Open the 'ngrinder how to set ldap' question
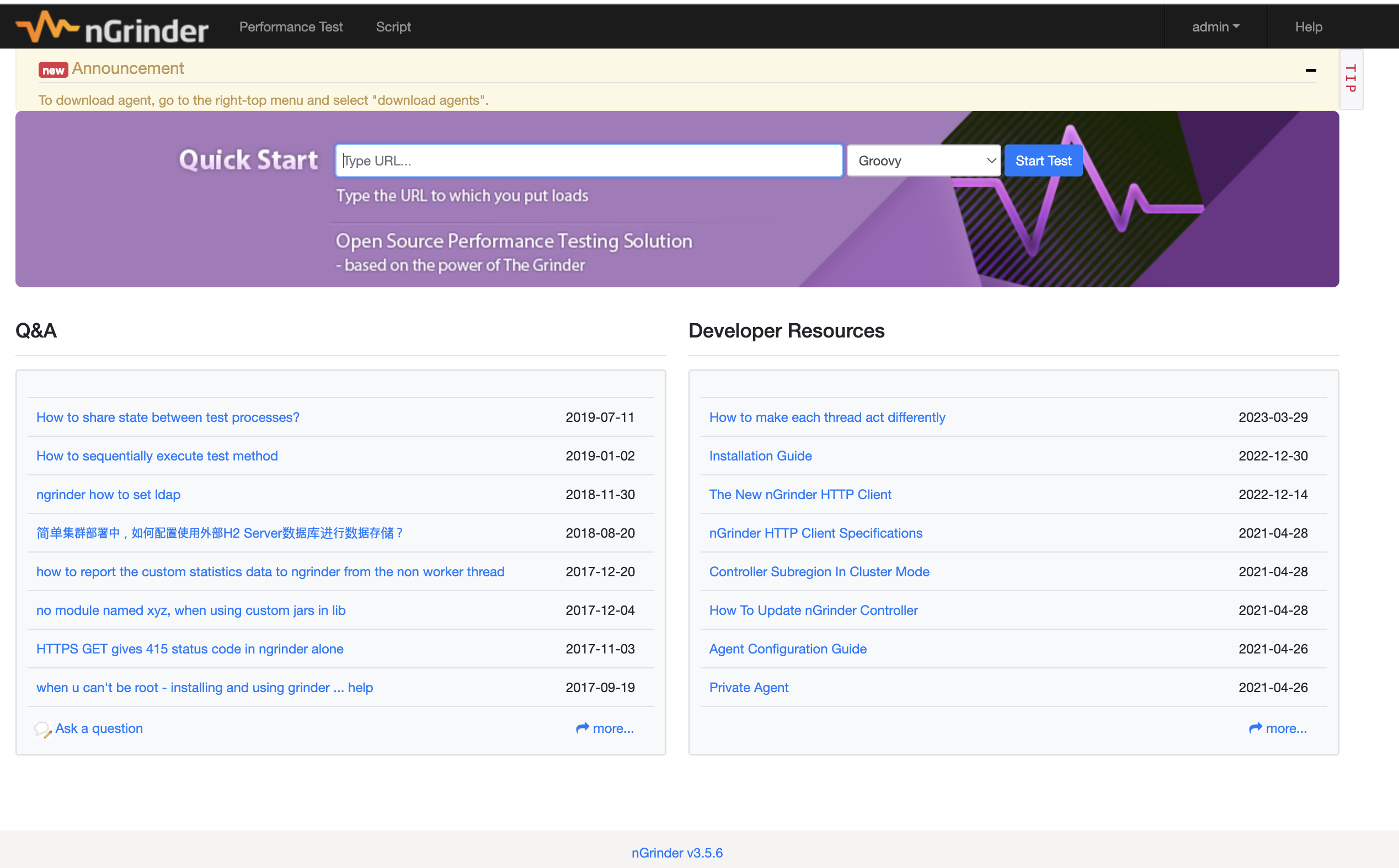The image size is (1399, 868). 108,494
